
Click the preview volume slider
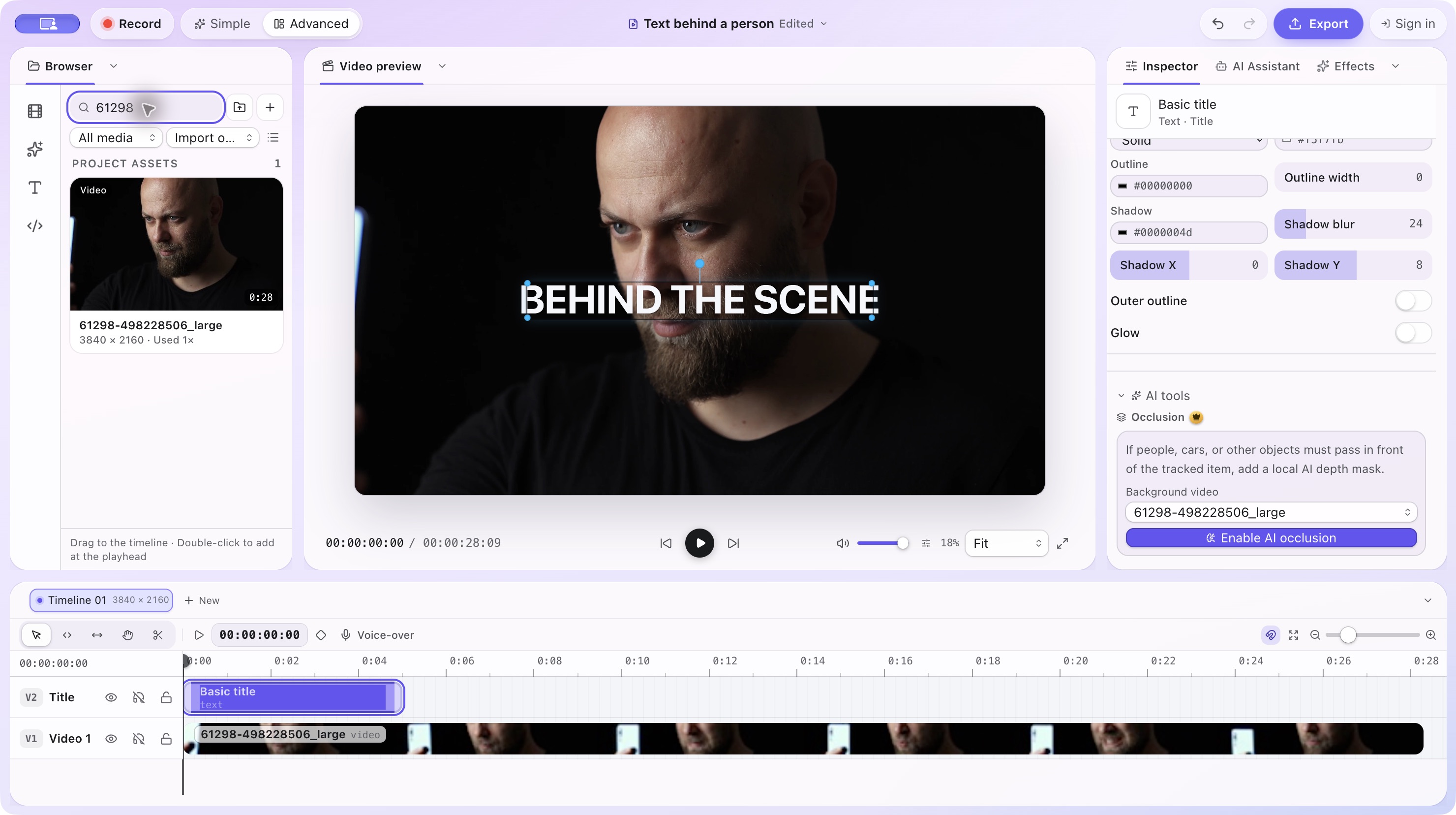(x=882, y=543)
